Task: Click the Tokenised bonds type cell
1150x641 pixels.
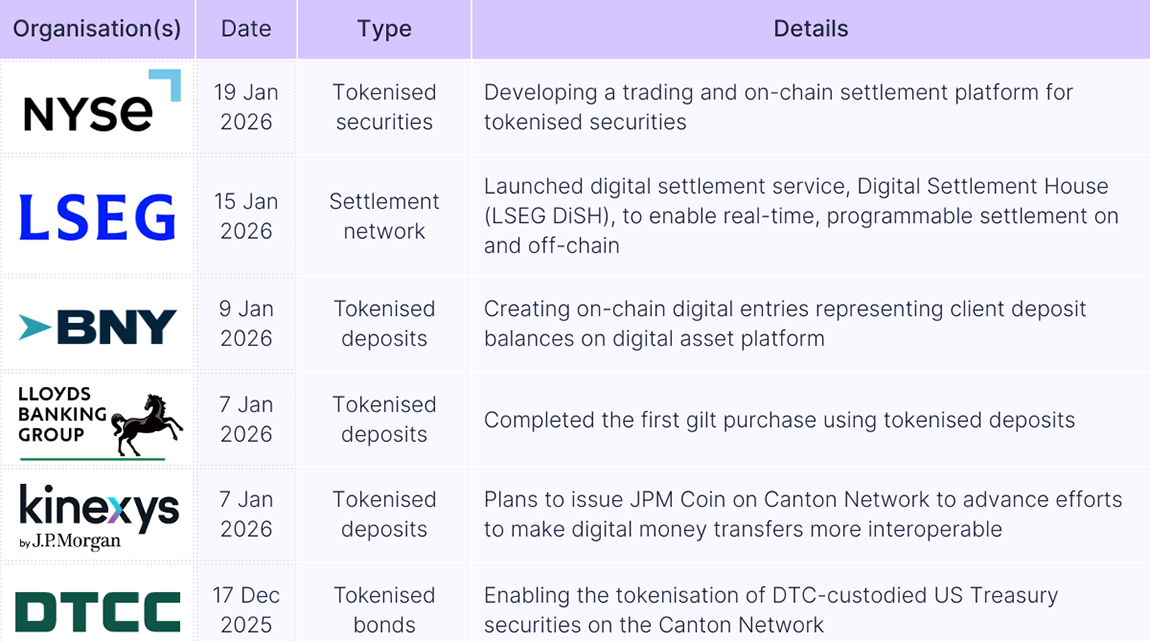Action: [384, 610]
